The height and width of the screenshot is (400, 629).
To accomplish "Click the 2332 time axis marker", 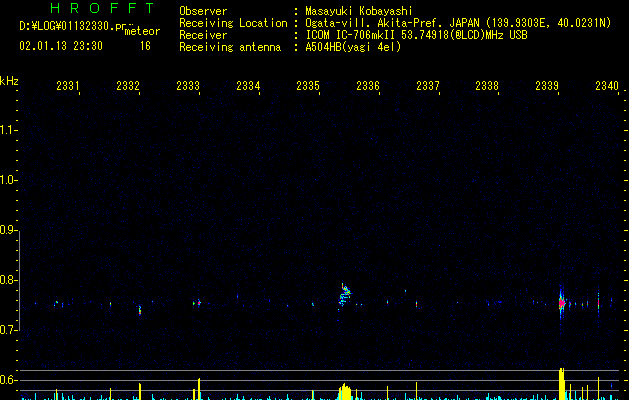I will [x=128, y=85].
